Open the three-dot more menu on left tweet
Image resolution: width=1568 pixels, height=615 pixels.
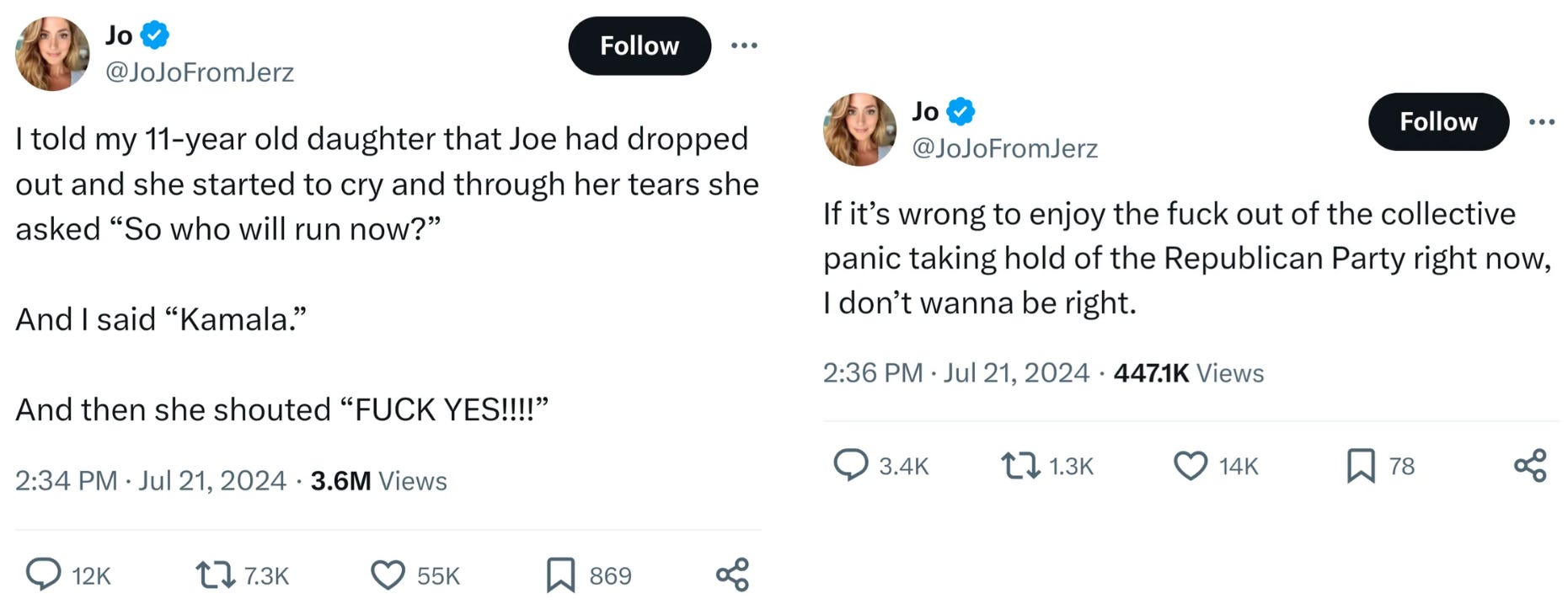[744, 45]
